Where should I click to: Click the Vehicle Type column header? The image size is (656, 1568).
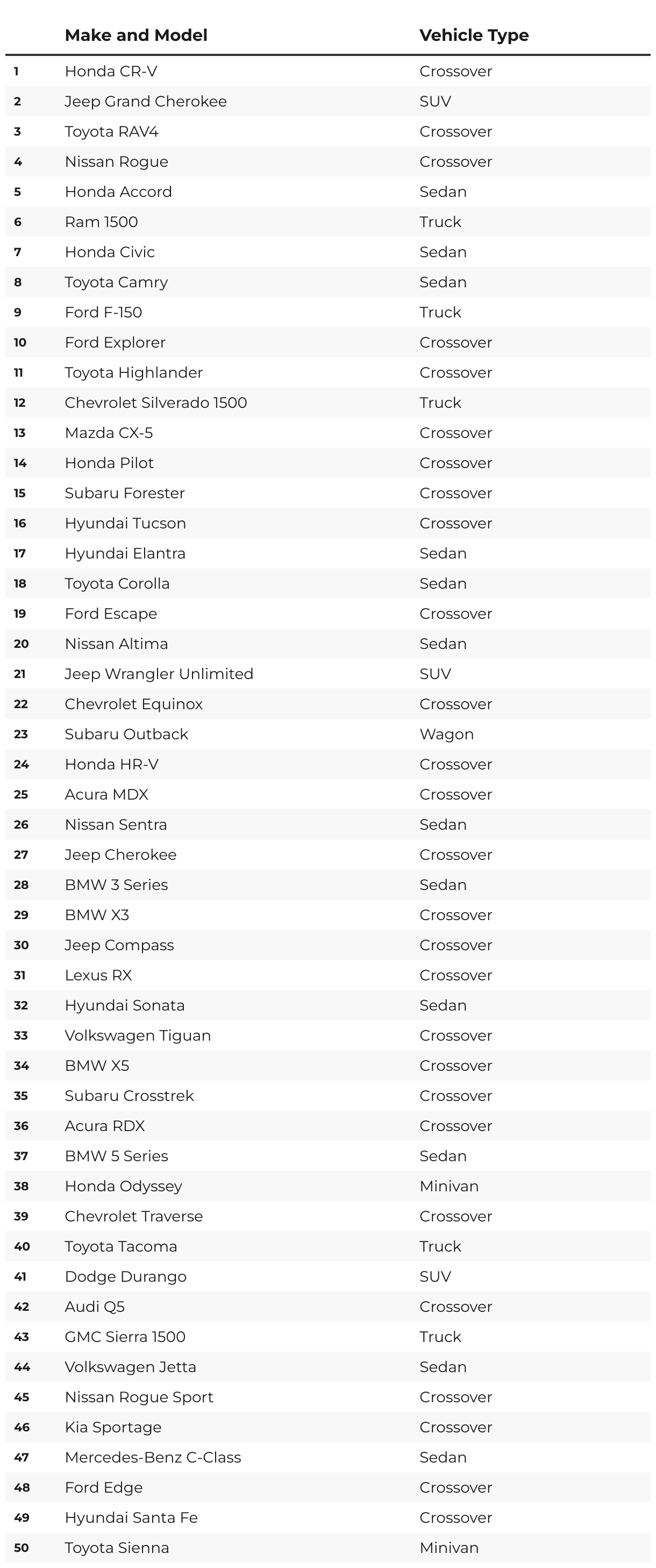(x=474, y=36)
